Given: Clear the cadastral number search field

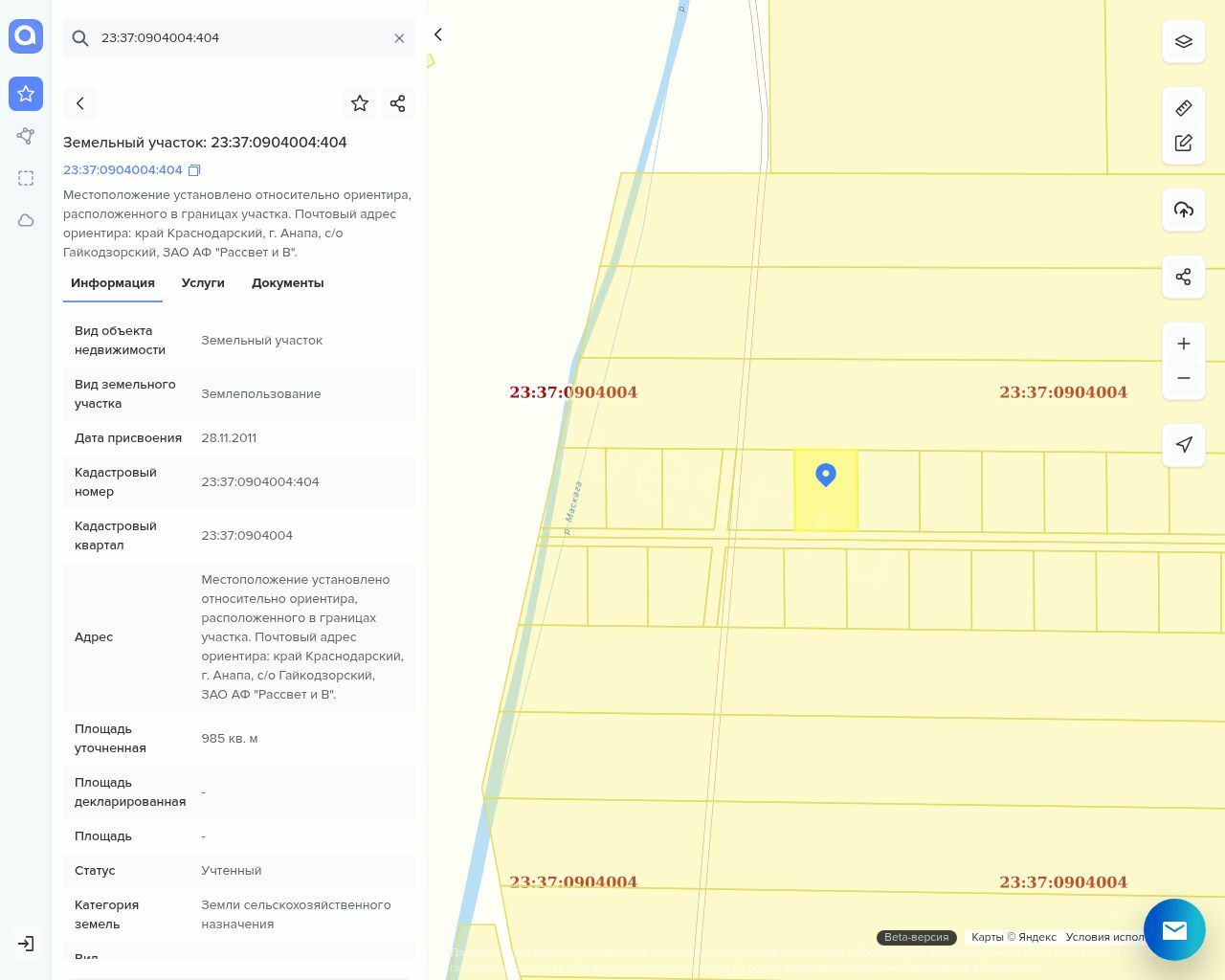Looking at the screenshot, I should pyautogui.click(x=399, y=38).
